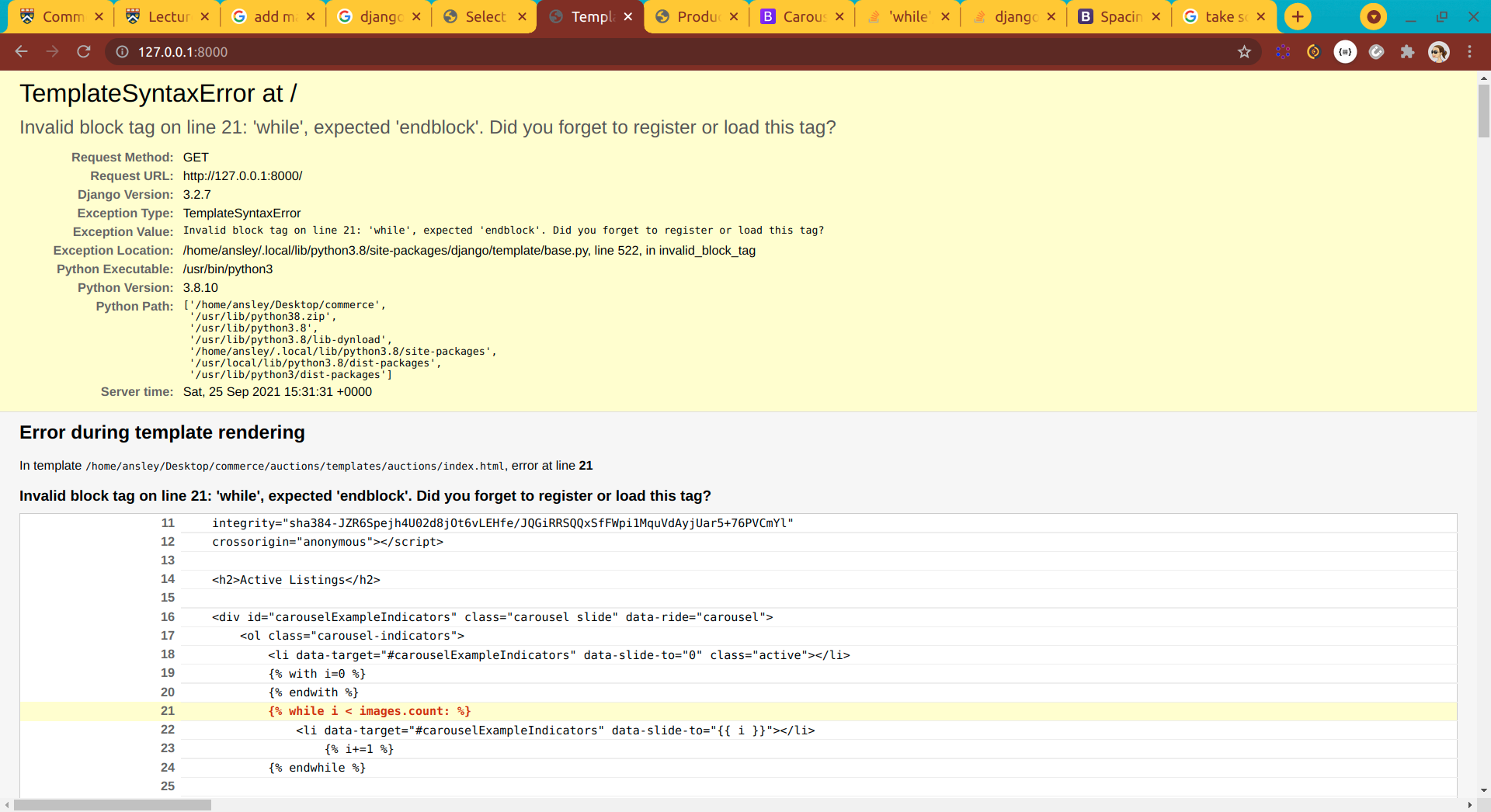Click code line 20 '{% endwith %}'
Viewport: 1491px width, 812px height.
point(313,692)
